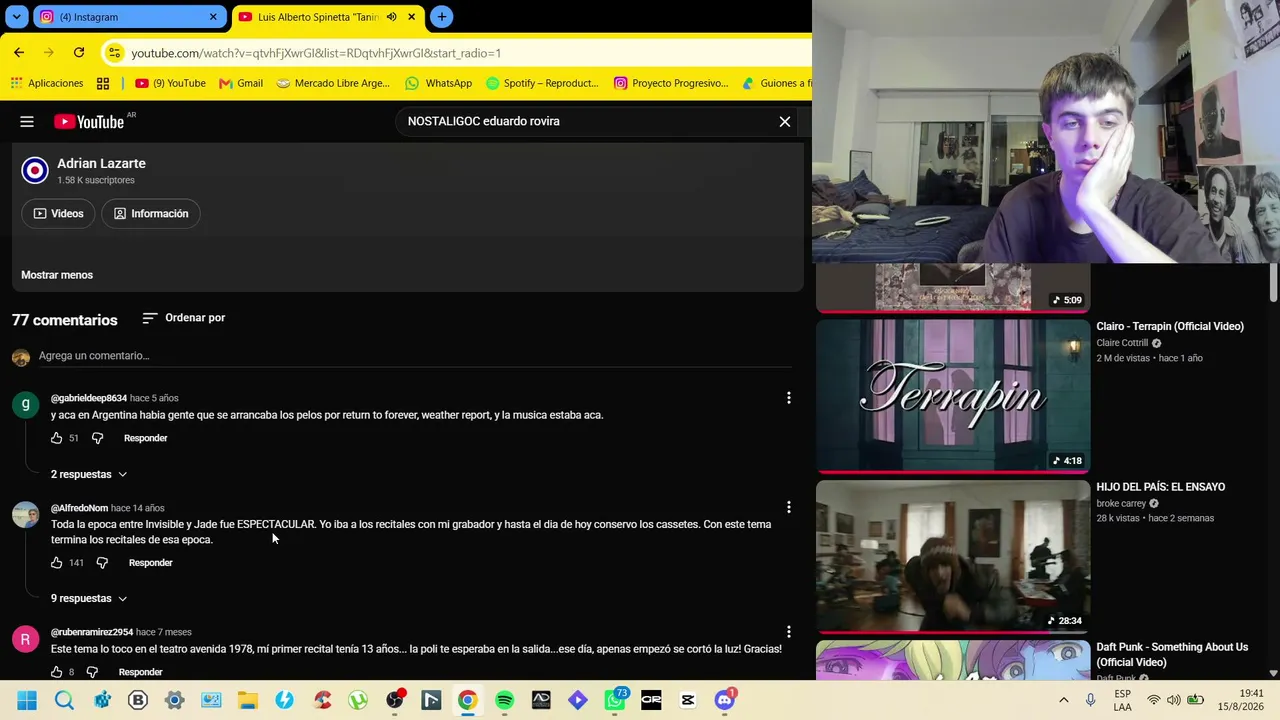View site information icon in address bar
Image resolution: width=1280 pixels, height=720 pixels.
[114, 53]
